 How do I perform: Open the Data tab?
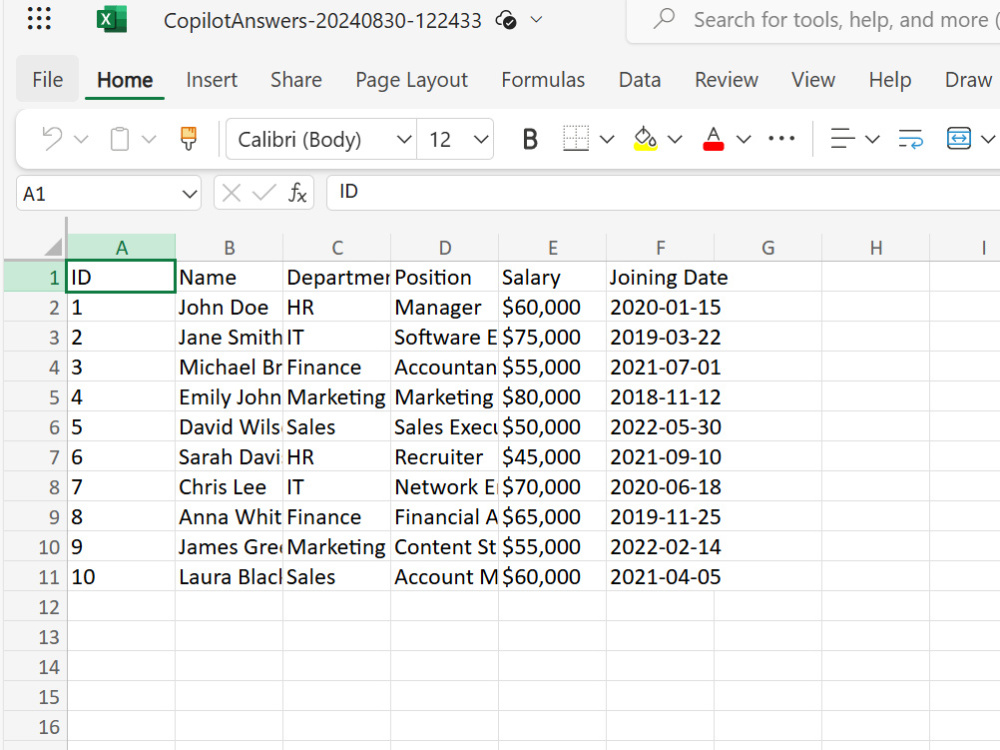point(640,80)
